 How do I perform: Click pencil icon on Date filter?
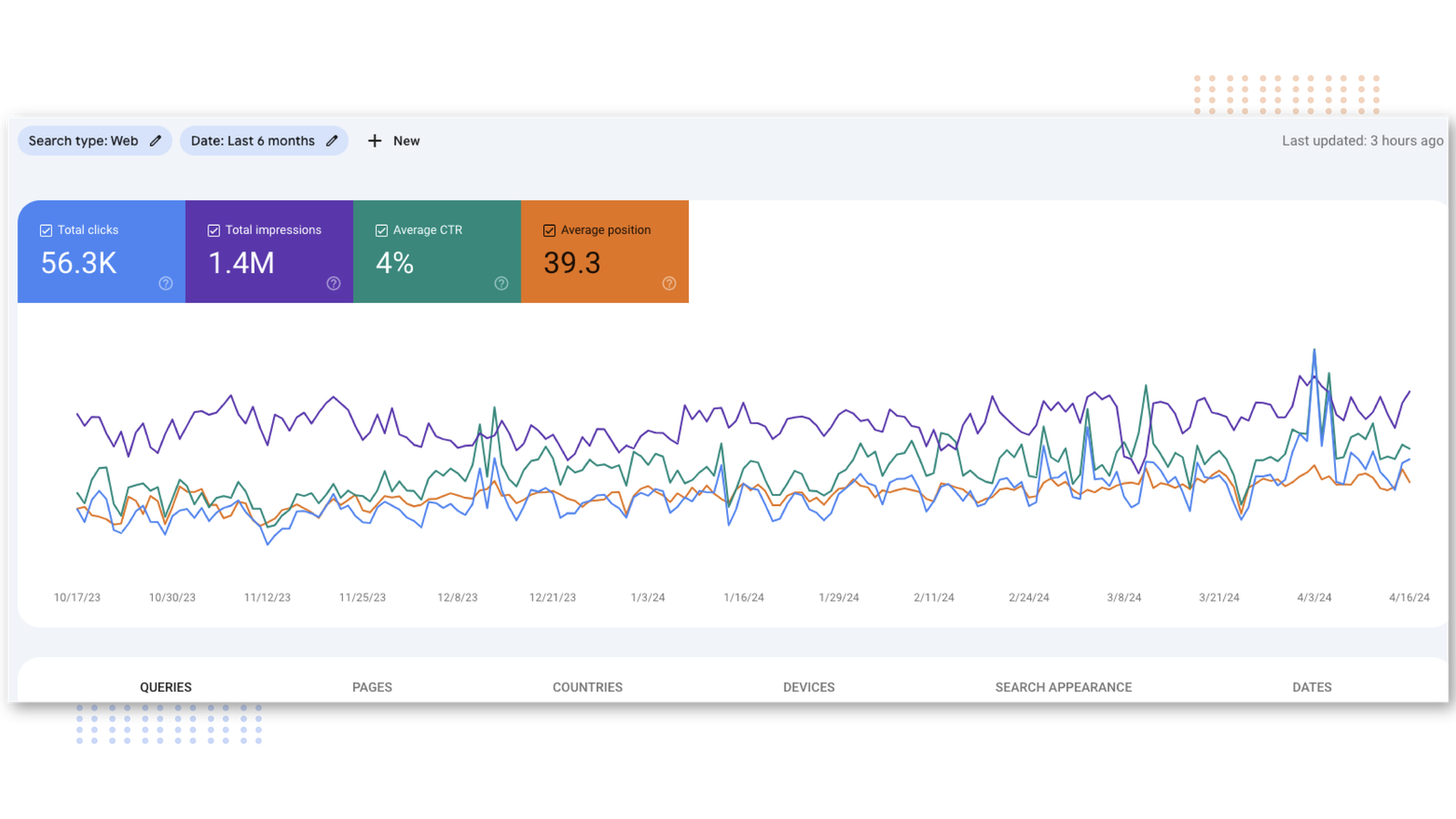pyautogui.click(x=332, y=141)
